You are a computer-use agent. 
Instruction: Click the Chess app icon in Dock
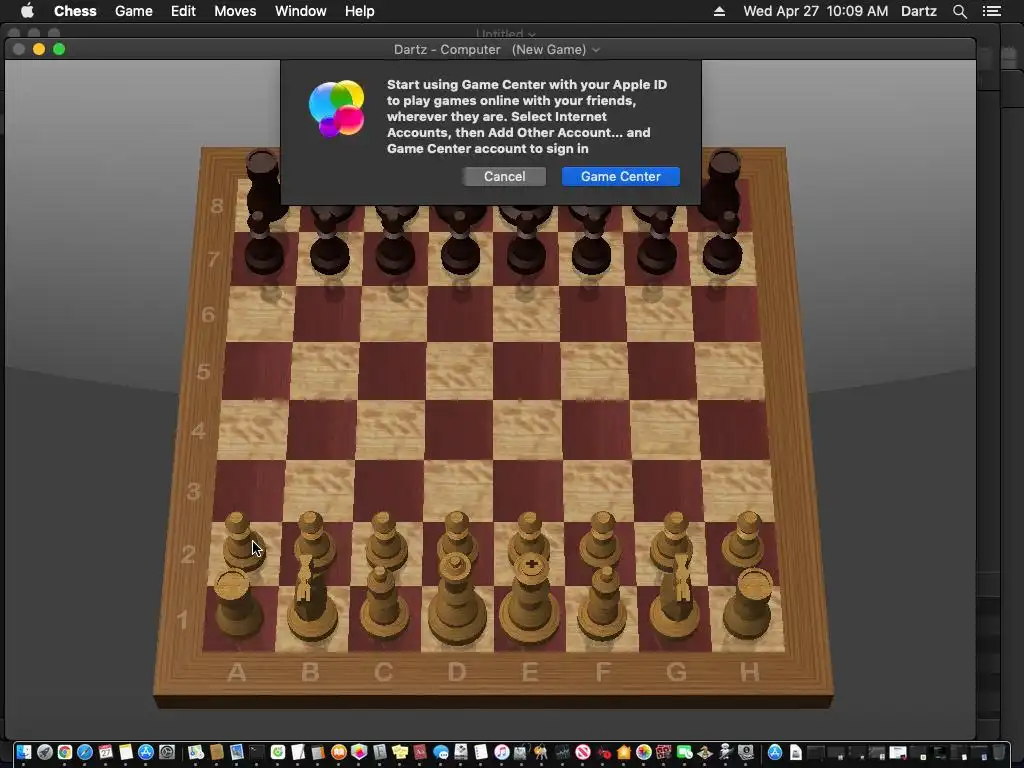tap(705, 752)
